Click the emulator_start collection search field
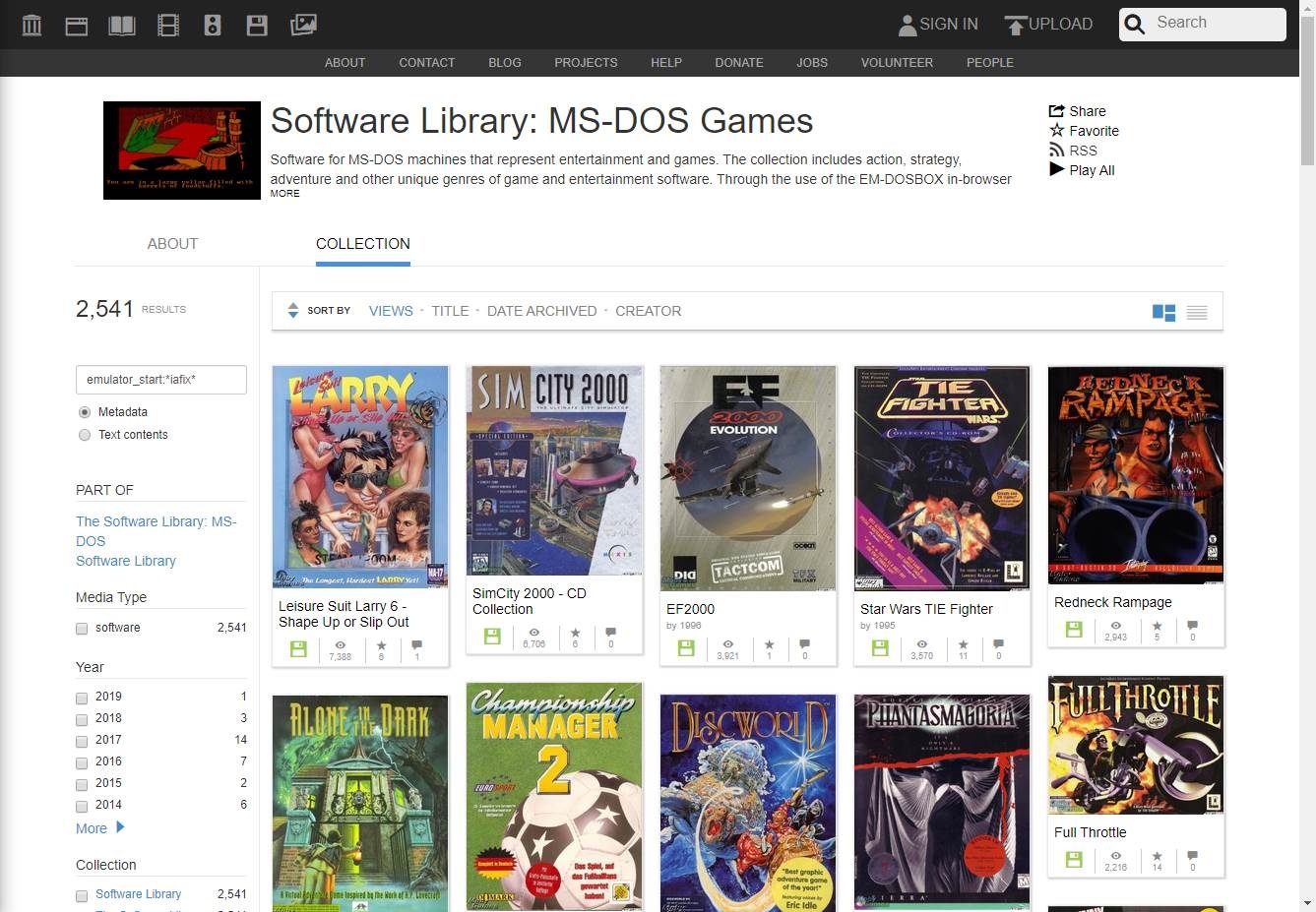Viewport: 1316px width, 912px height. 161,380
